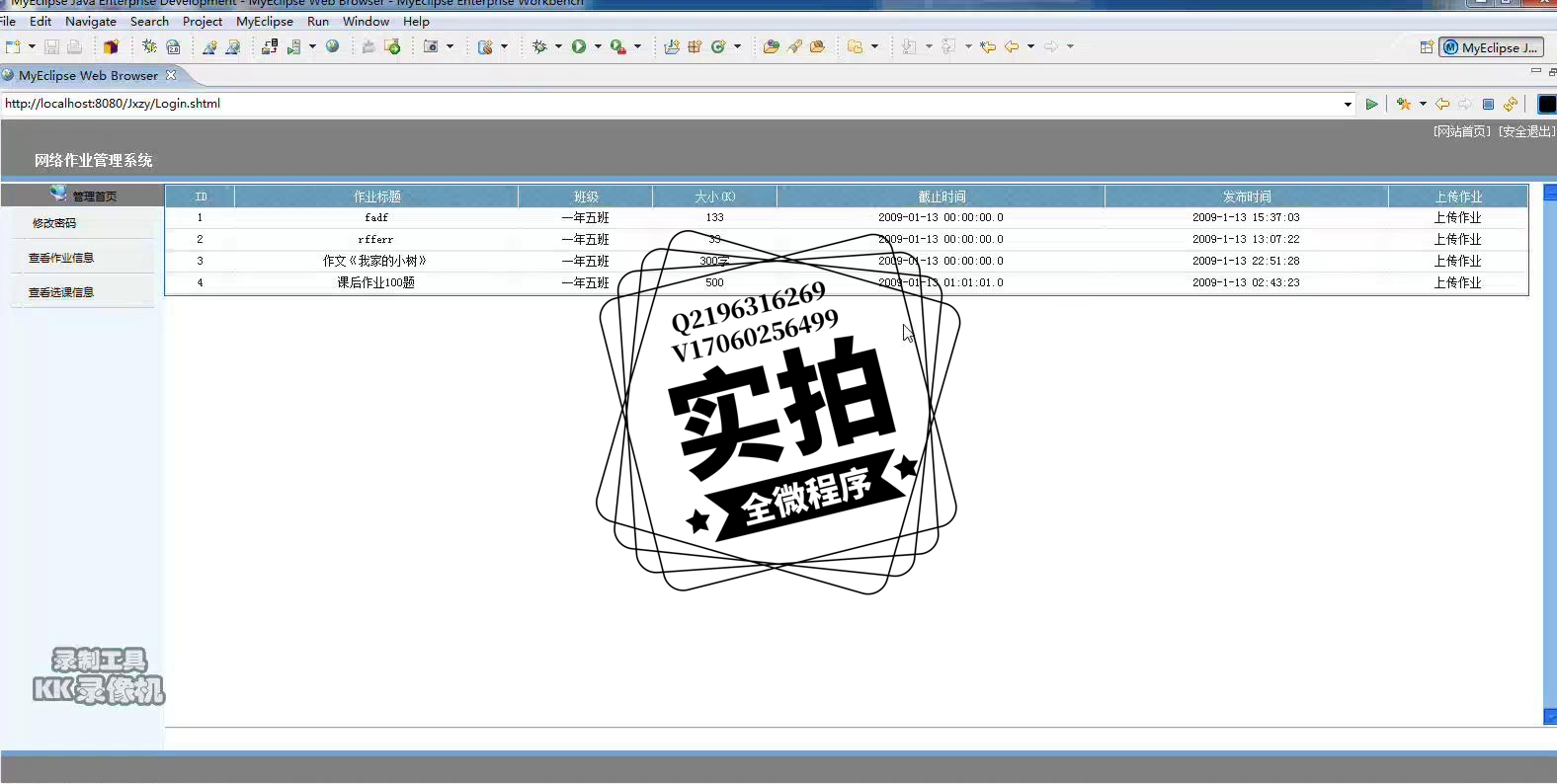Screen dimensions: 1557x784
Task: Open the MyEclipse menu
Action: pos(265,21)
